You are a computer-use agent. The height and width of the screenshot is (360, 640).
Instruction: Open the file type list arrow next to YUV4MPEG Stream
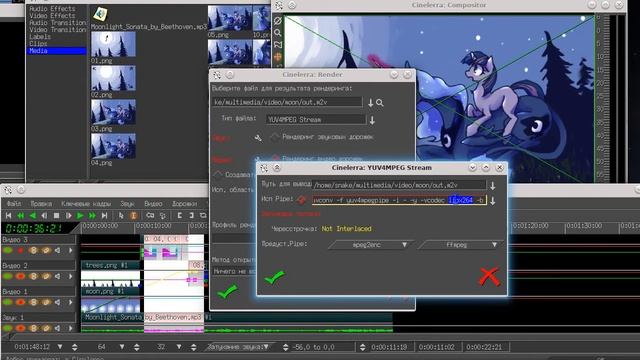(x=372, y=120)
